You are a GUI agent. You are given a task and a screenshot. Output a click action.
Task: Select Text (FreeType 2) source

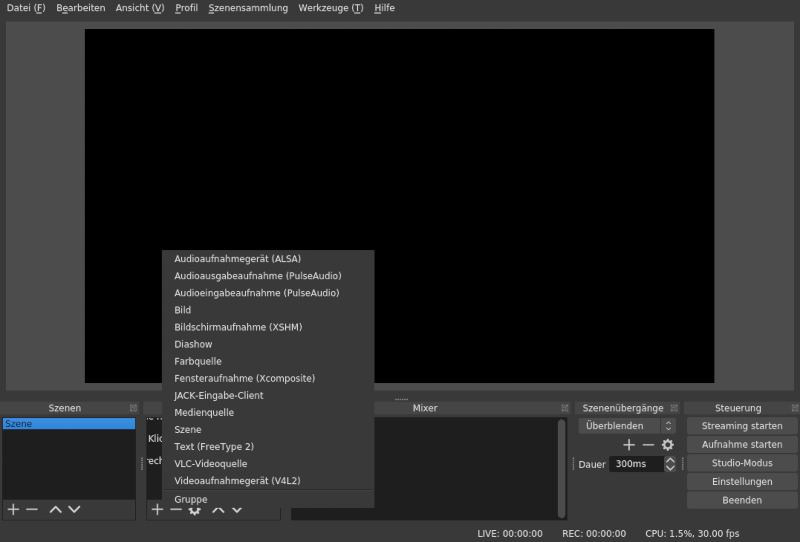click(268, 447)
